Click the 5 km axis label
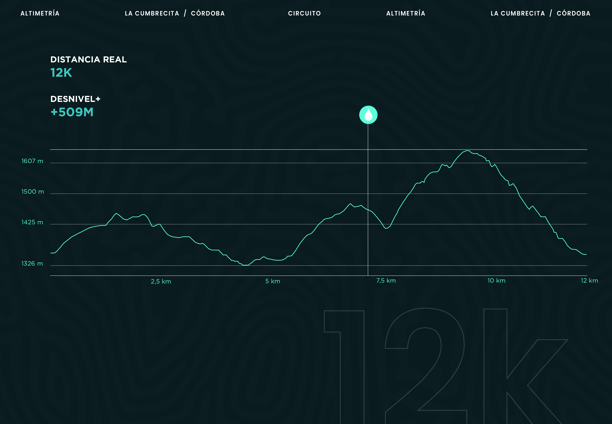Screen dimensions: 612x424 point(272,281)
